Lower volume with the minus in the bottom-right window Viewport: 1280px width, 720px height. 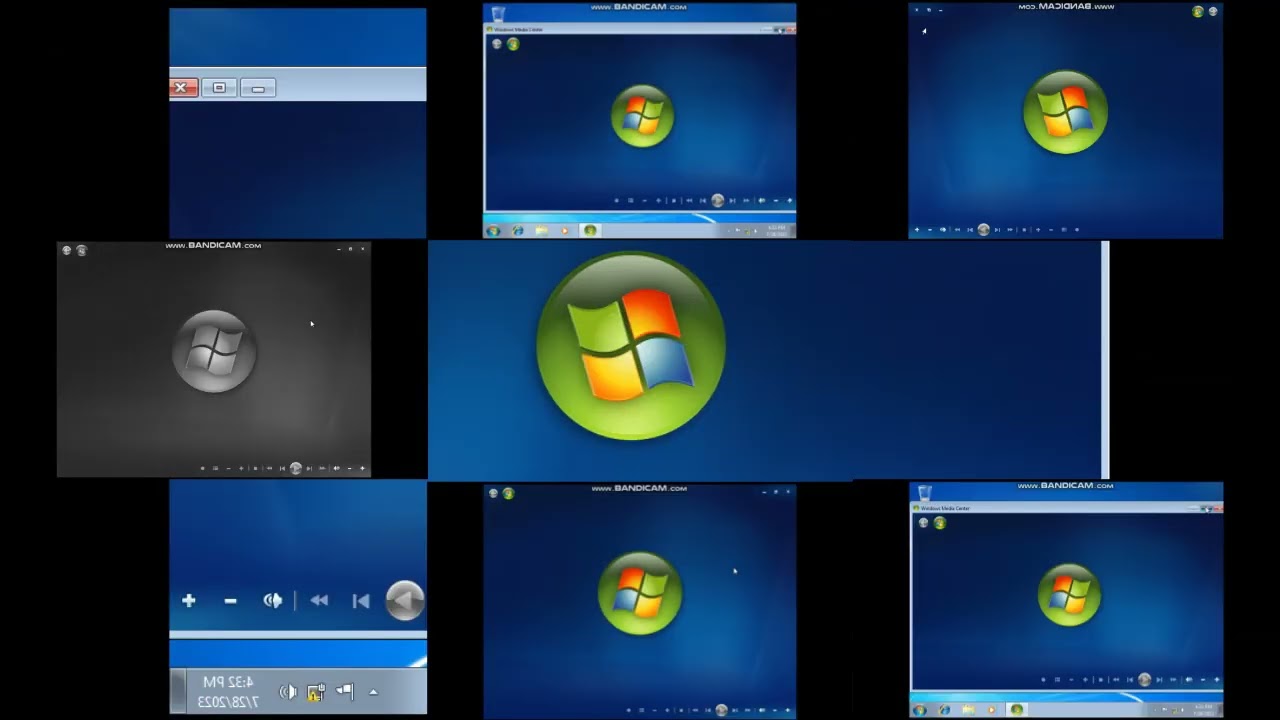1203,680
